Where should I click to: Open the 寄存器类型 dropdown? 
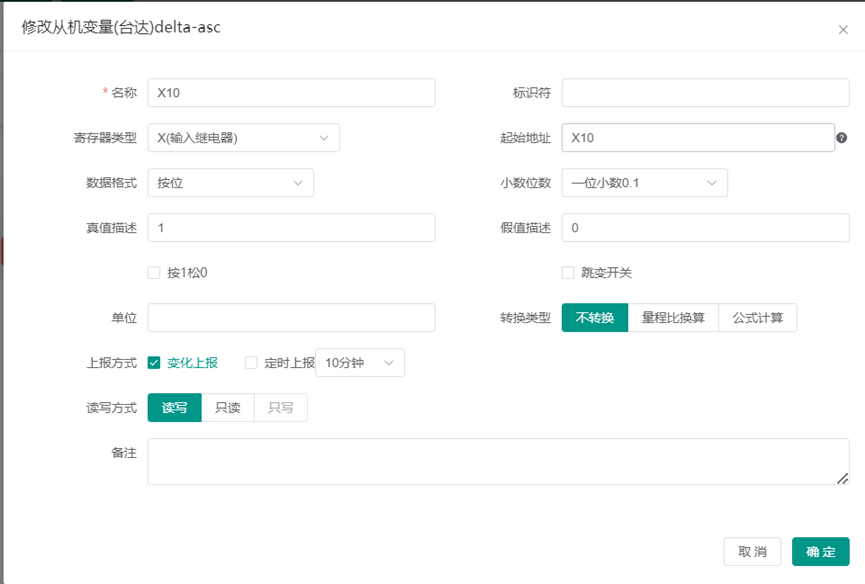(243, 138)
